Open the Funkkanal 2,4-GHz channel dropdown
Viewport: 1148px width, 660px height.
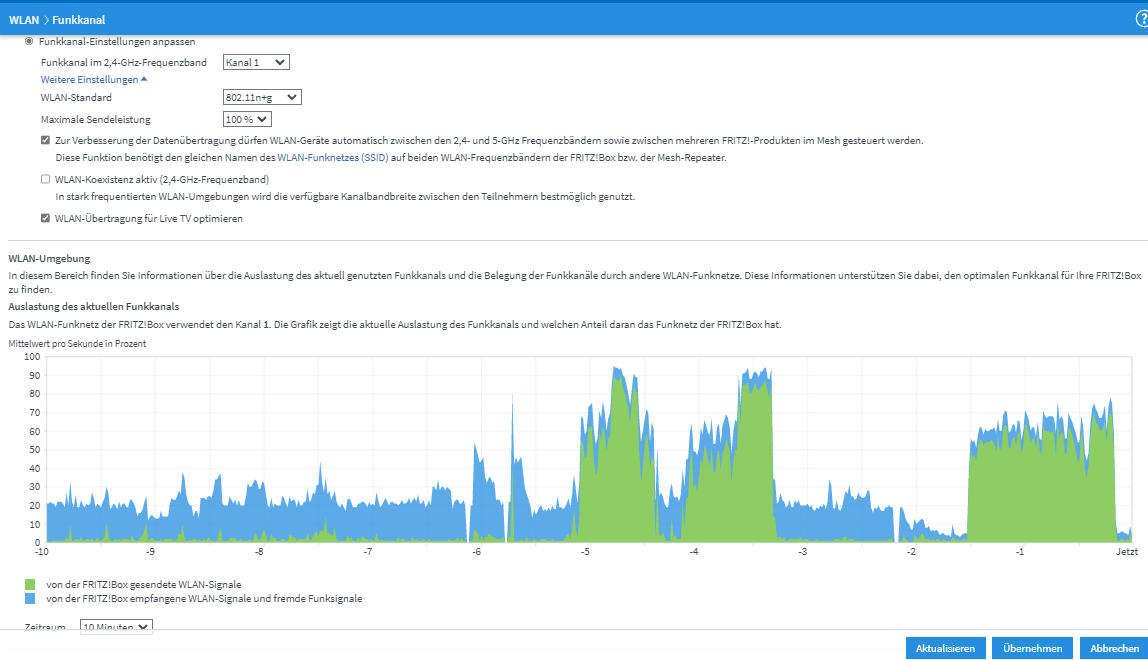[x=256, y=62]
